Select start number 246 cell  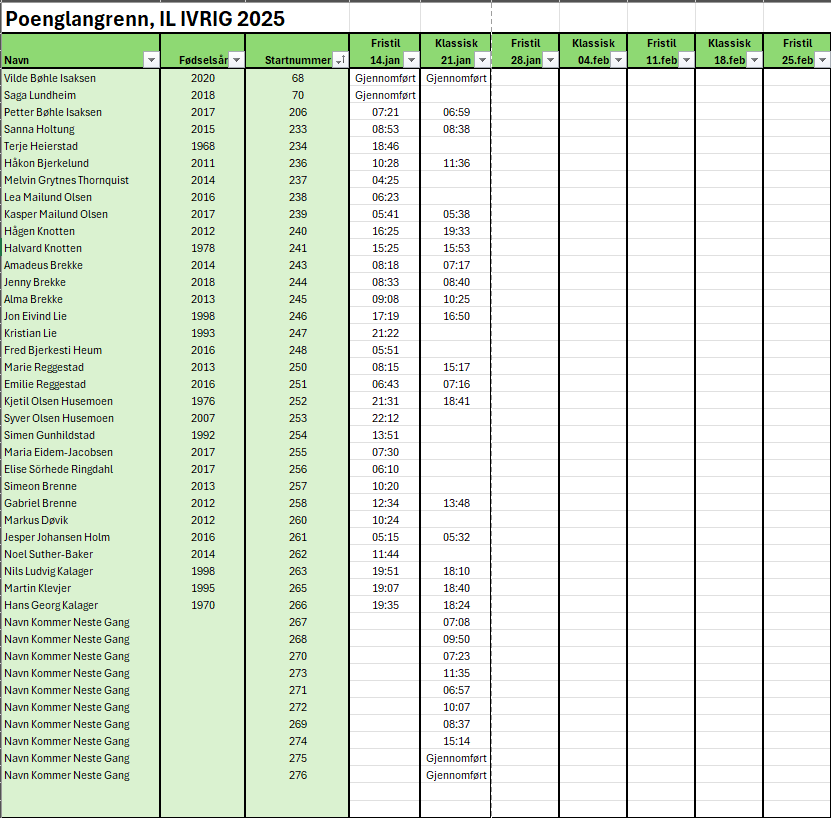point(297,316)
